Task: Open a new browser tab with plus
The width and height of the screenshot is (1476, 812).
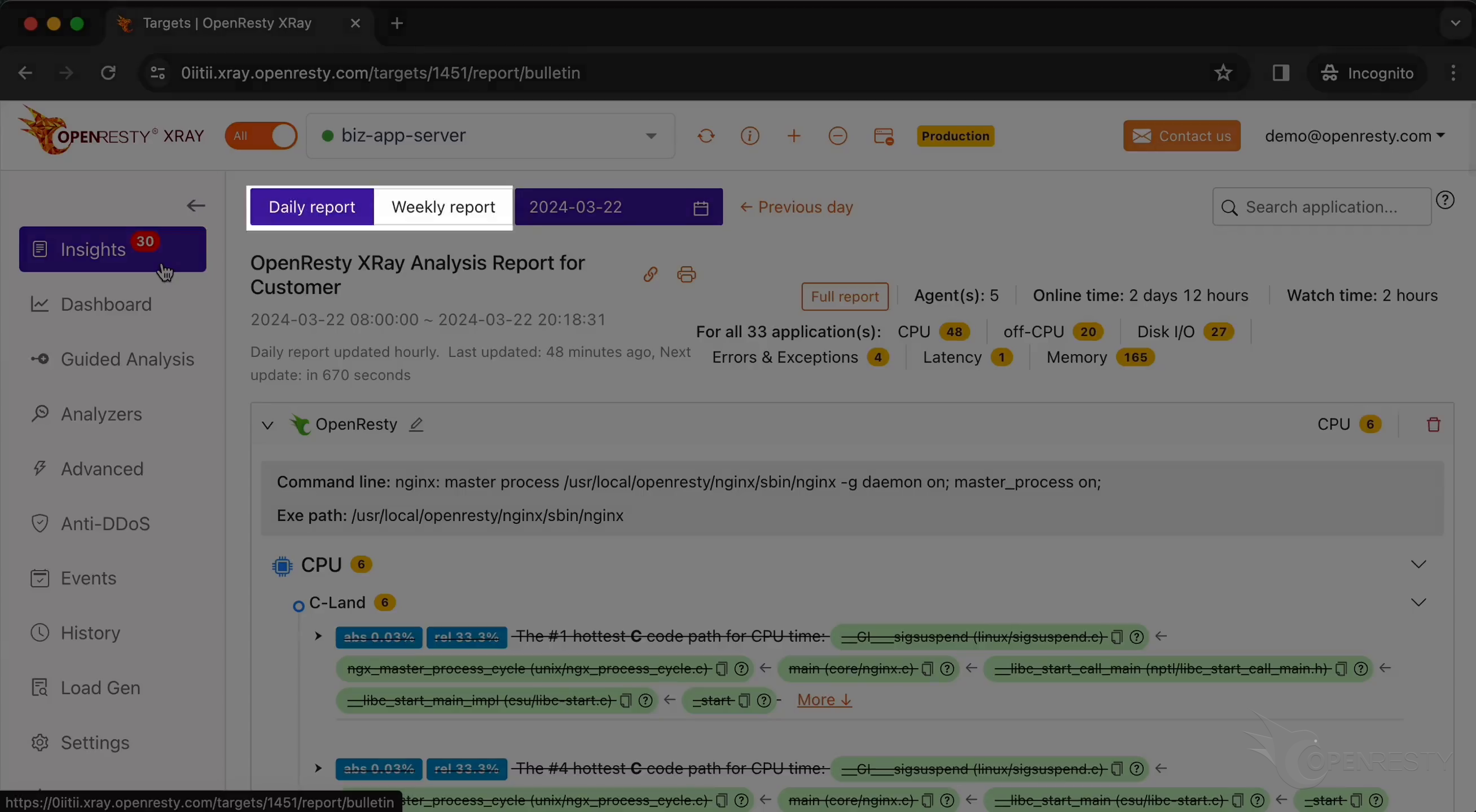Action: (397, 23)
